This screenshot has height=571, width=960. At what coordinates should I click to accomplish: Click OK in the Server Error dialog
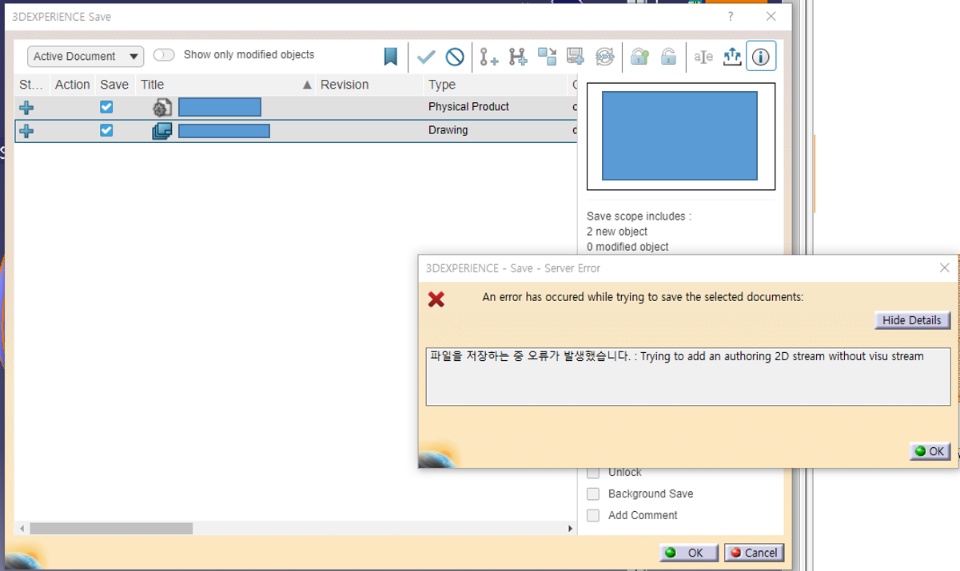(929, 451)
